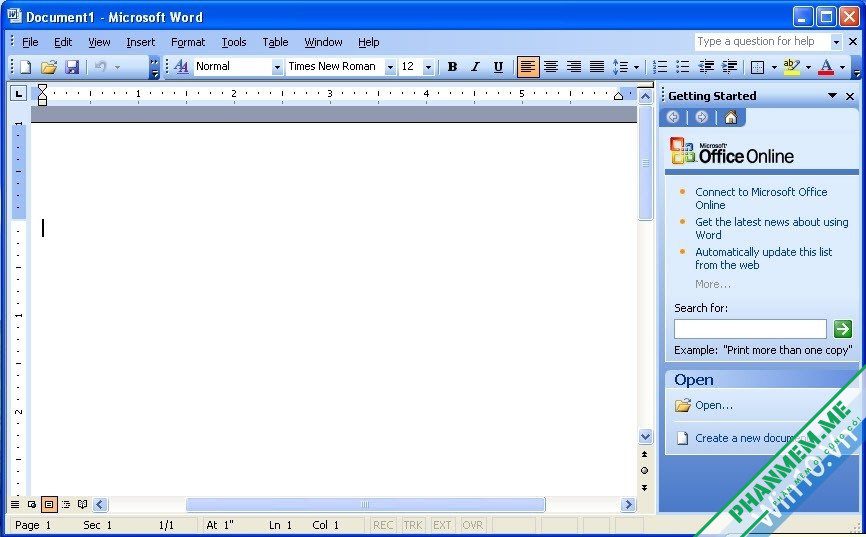Switch to Normal View icon

pos(15,504)
